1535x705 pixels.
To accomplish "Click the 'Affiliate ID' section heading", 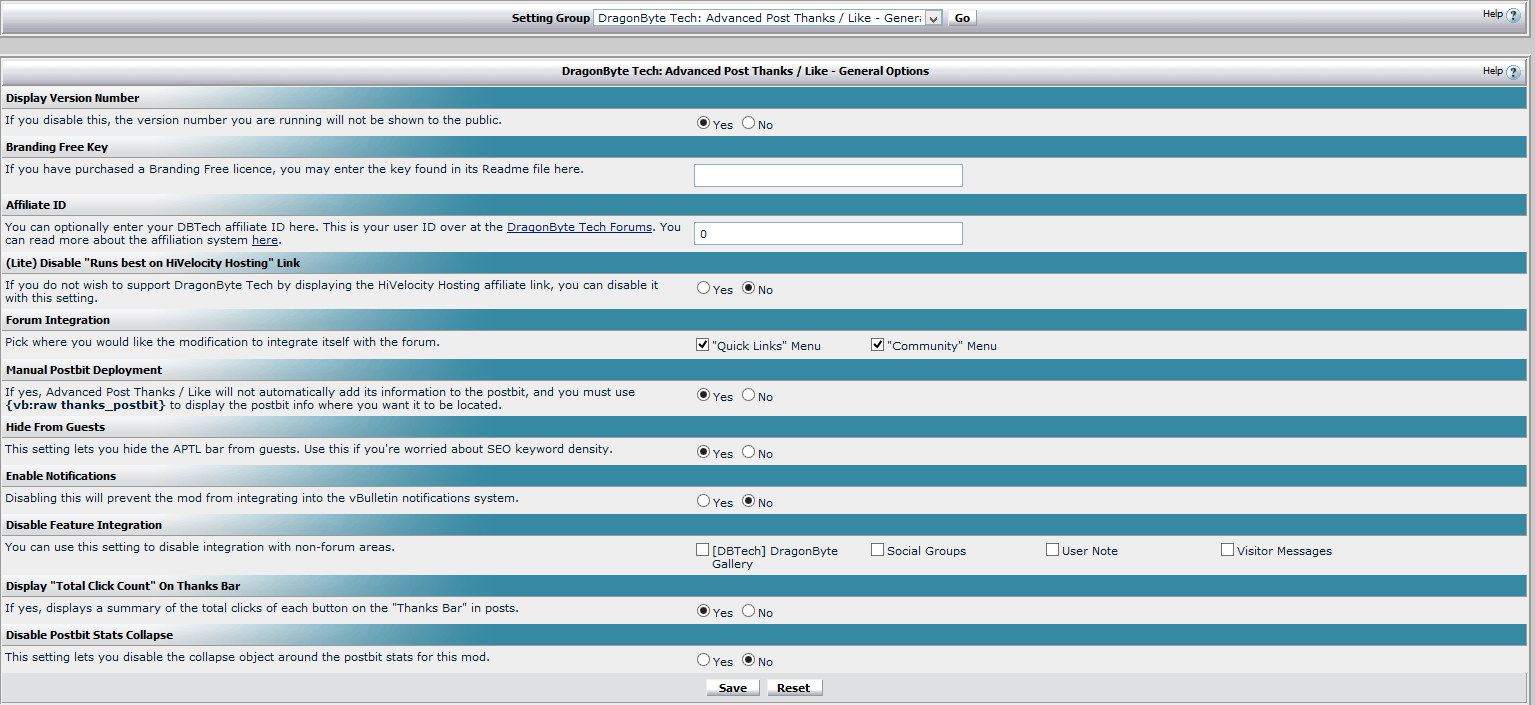I will [x=36, y=205].
